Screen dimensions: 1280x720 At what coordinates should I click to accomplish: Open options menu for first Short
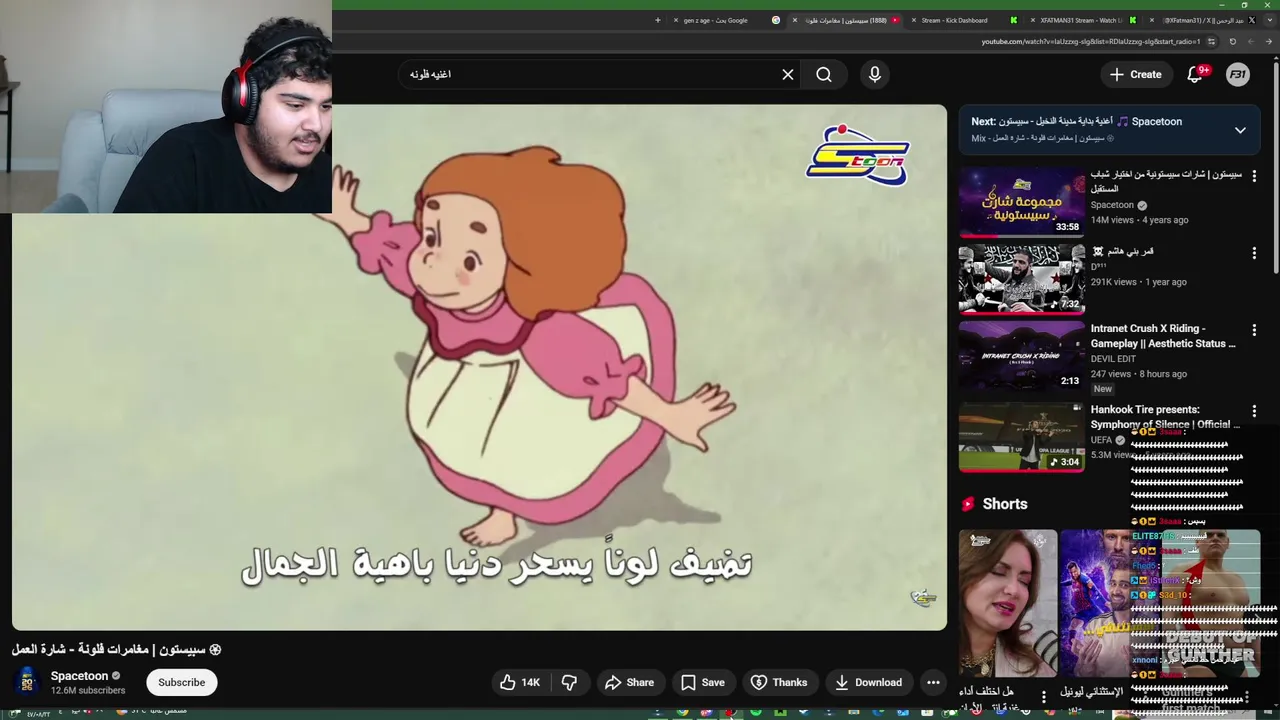(1043, 696)
